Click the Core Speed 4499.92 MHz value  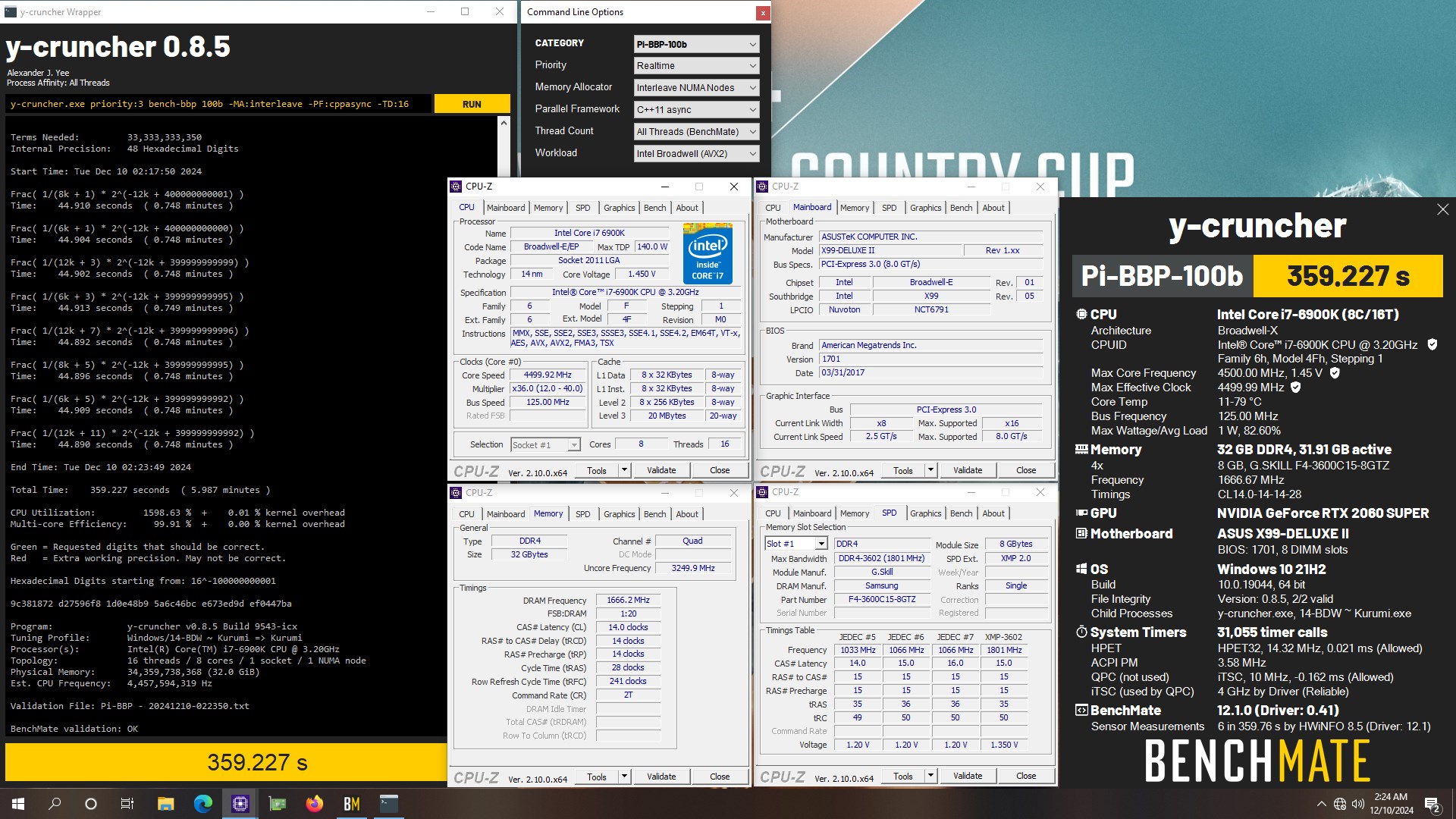(548, 375)
